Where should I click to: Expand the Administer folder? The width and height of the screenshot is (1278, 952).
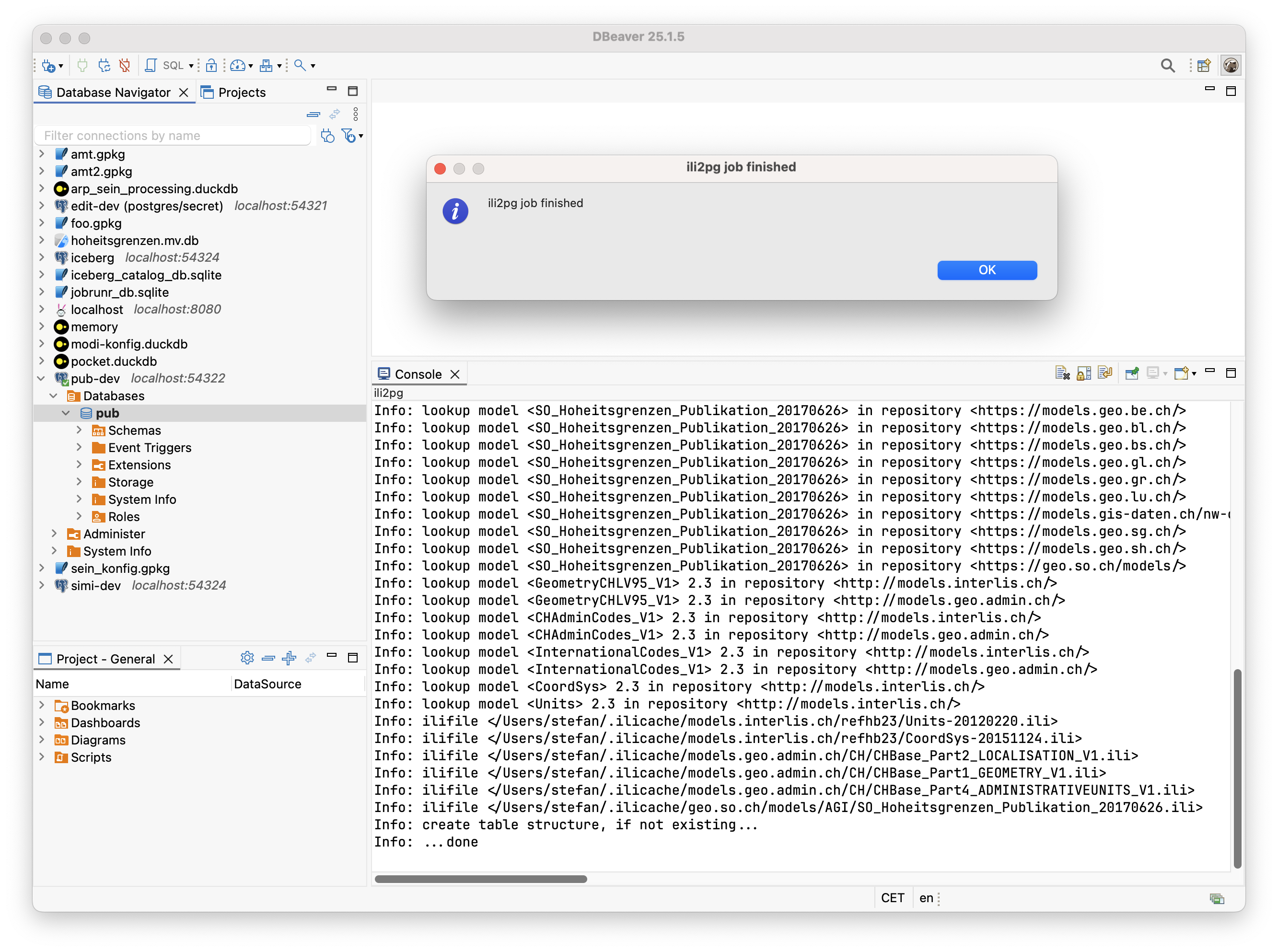pos(54,534)
